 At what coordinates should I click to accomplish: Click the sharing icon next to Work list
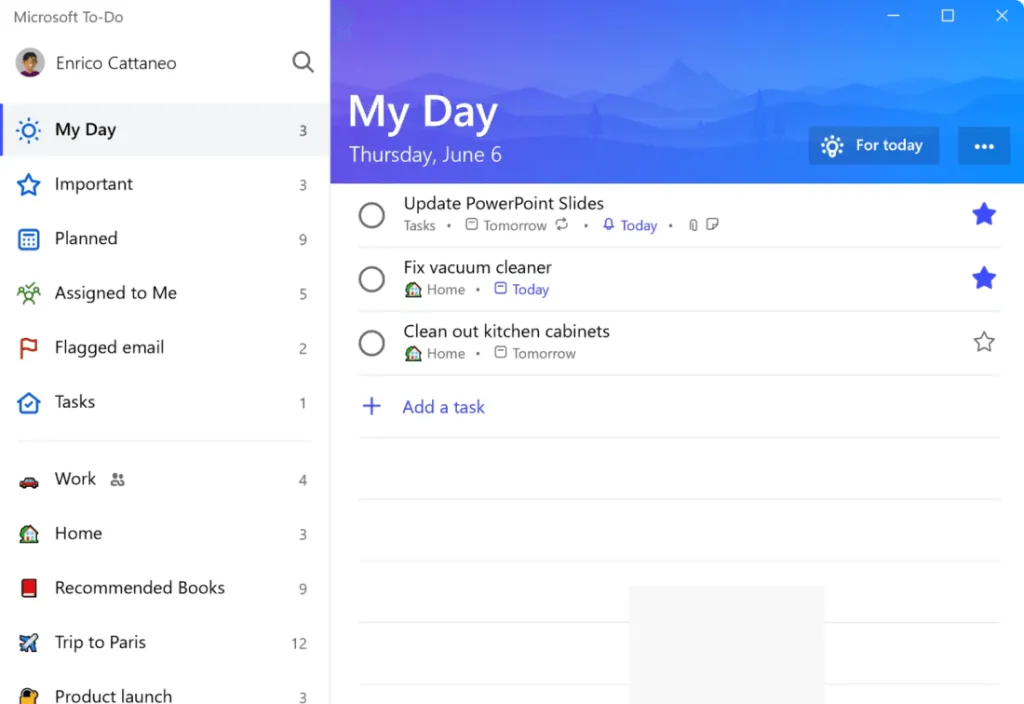117,479
